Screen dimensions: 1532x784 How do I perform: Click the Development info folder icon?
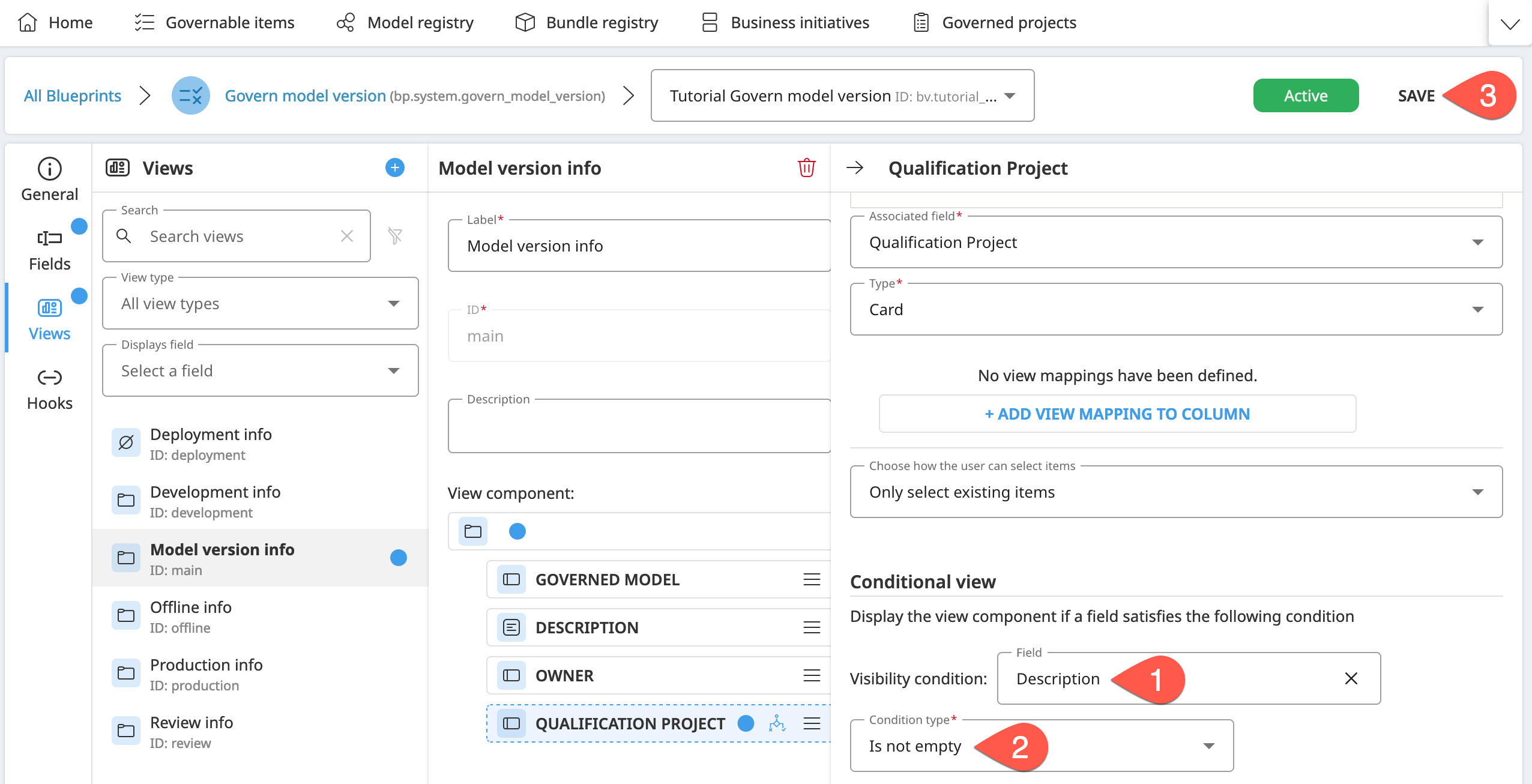click(x=126, y=500)
